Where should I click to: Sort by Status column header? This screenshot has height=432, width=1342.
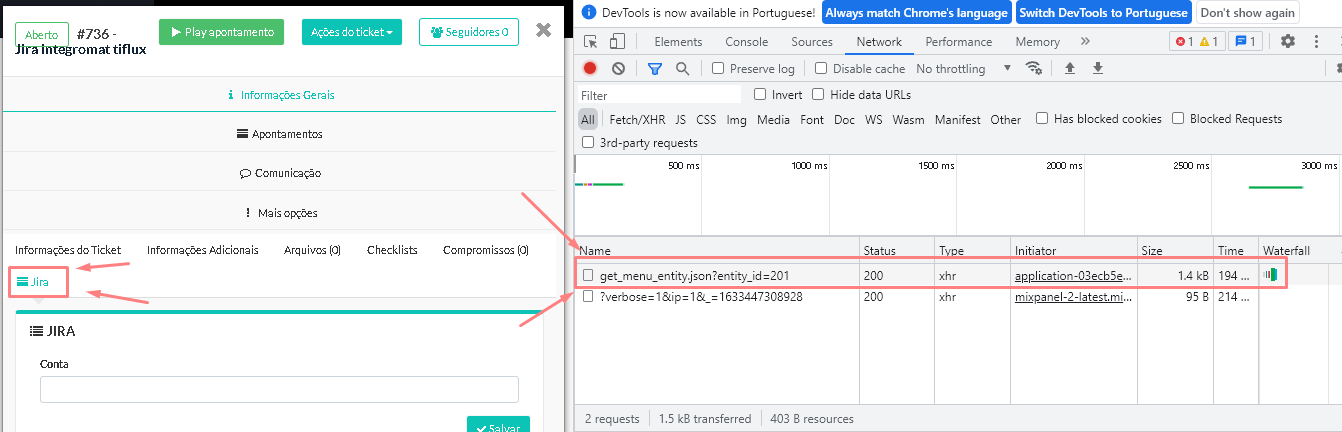tap(898, 250)
